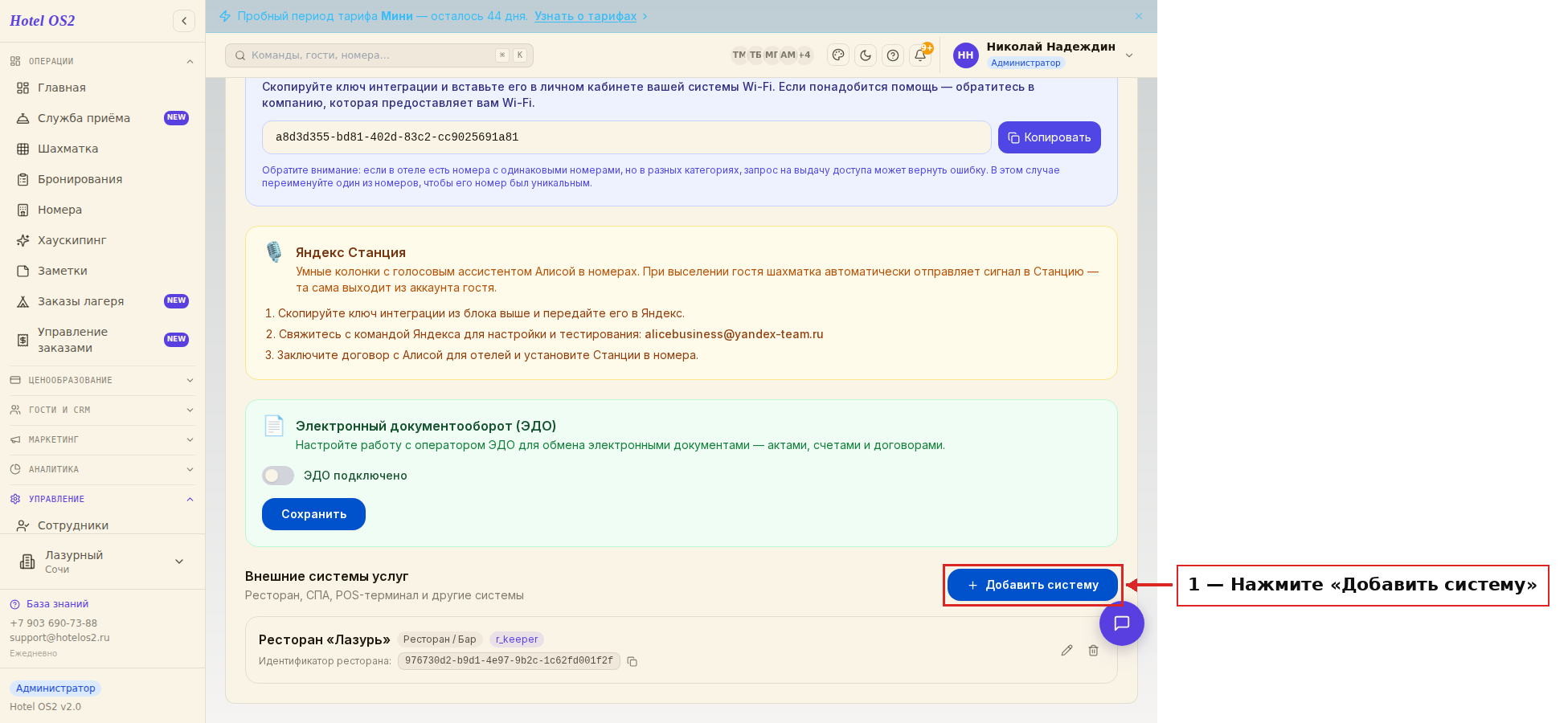Screen dimensions: 1568x723
Task: Click the Яндекс Станция heading
Action: [x=350, y=252]
